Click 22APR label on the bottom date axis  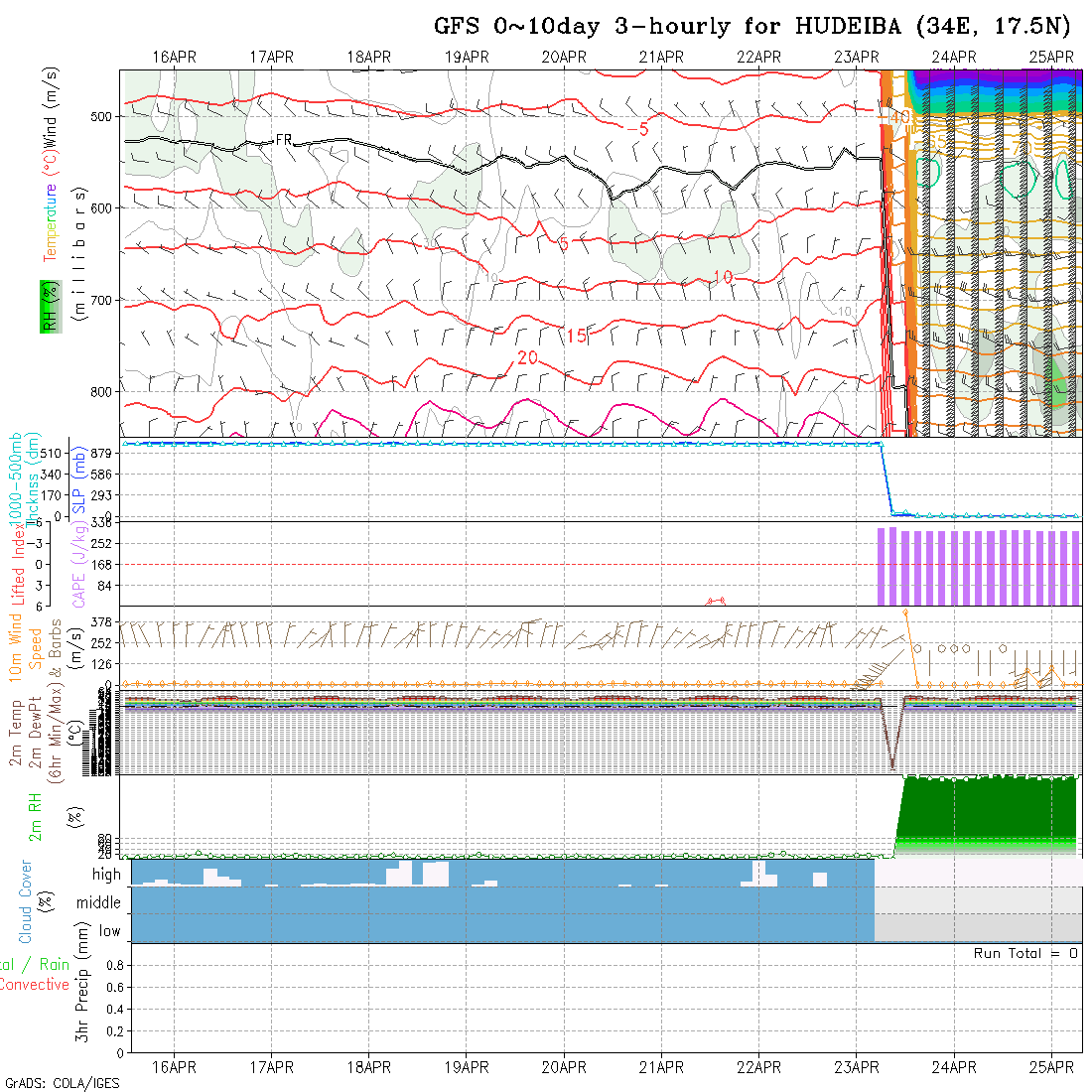(x=759, y=1067)
